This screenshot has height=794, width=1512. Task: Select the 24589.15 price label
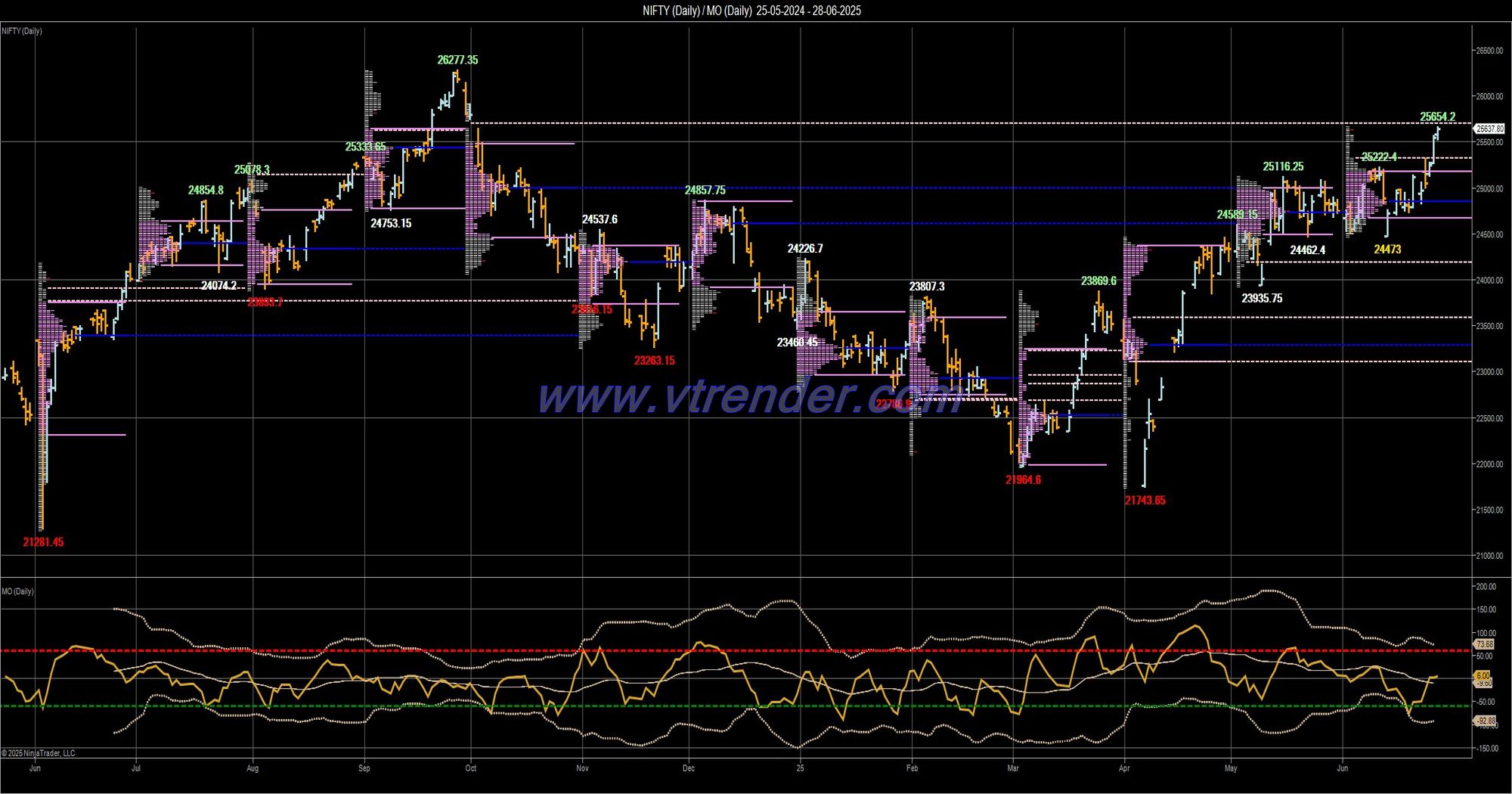click(1237, 215)
